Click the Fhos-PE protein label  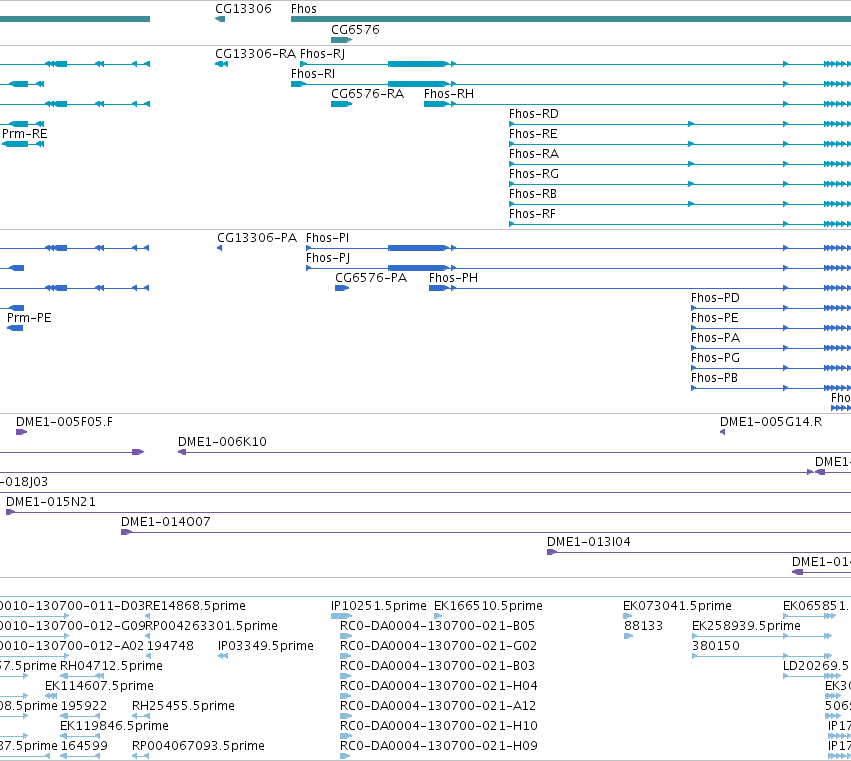[x=715, y=318]
